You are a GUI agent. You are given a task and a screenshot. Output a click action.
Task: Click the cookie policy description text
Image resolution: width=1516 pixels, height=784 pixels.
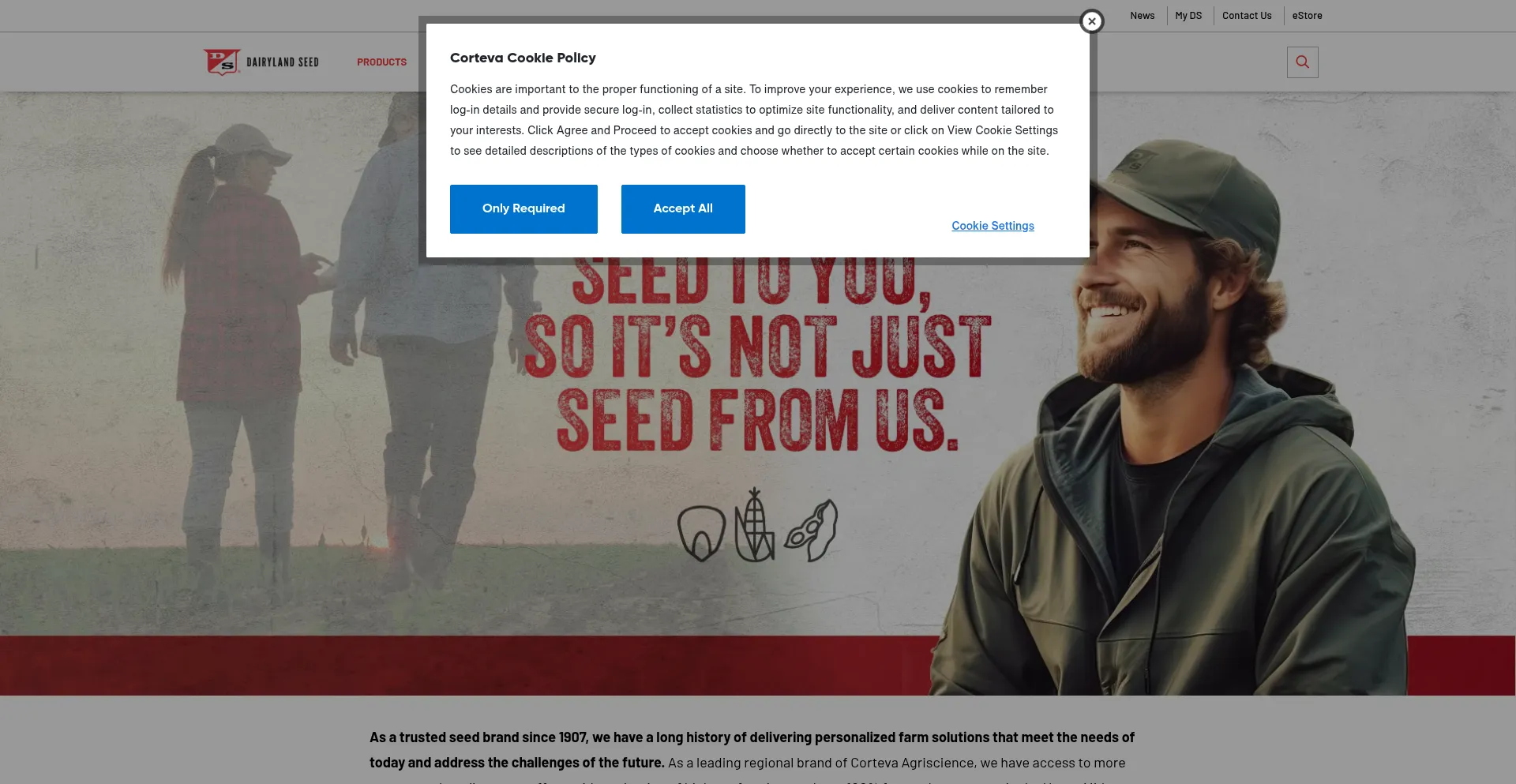(754, 120)
